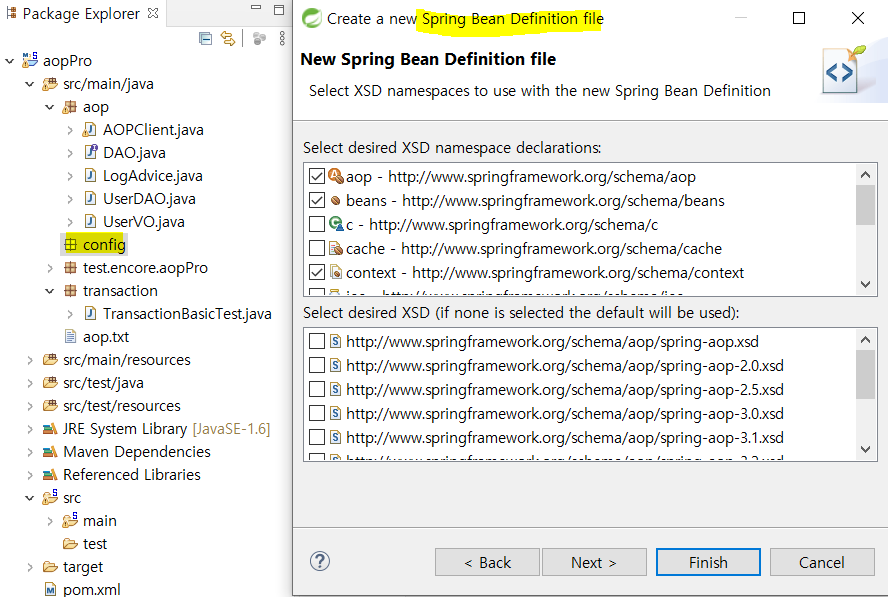
Task: Click the help question mark icon
Action: (320, 561)
